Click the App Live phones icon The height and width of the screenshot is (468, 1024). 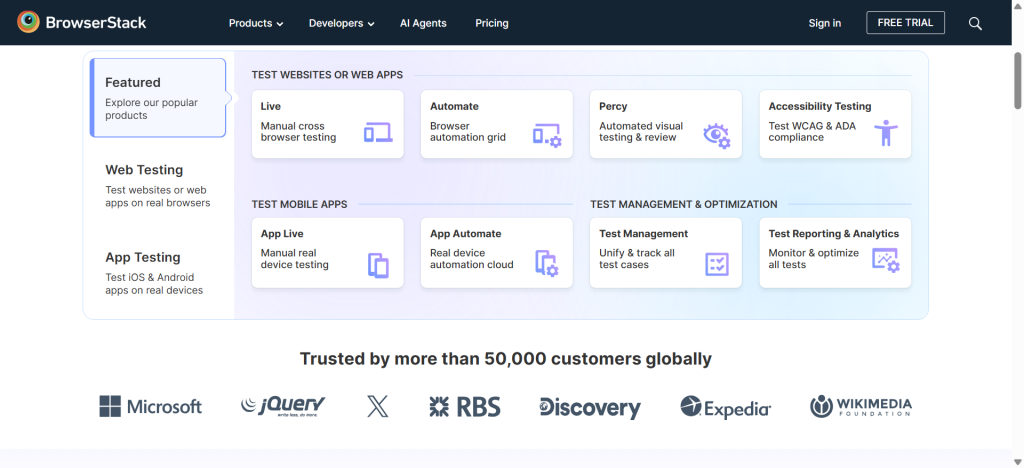(x=378, y=266)
